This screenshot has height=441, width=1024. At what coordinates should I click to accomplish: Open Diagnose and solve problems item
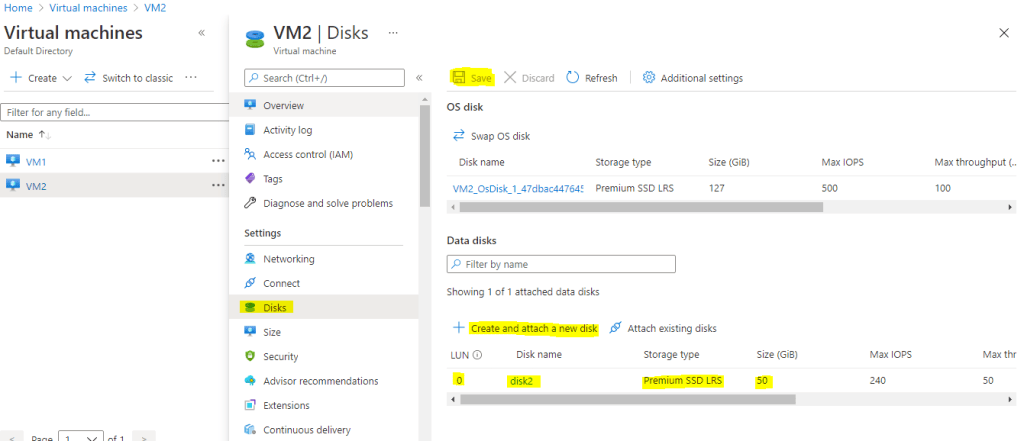327,203
